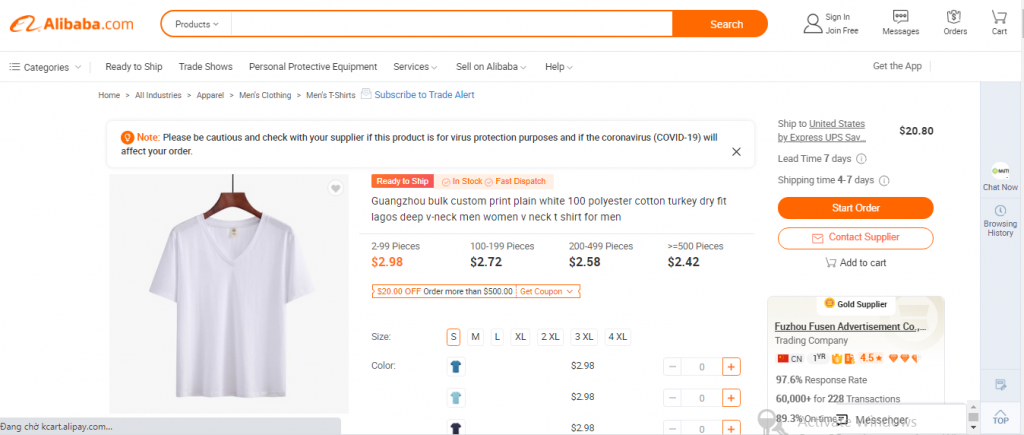The width and height of the screenshot is (1024, 435).
Task: Open the Cart icon
Action: [x=999, y=18]
